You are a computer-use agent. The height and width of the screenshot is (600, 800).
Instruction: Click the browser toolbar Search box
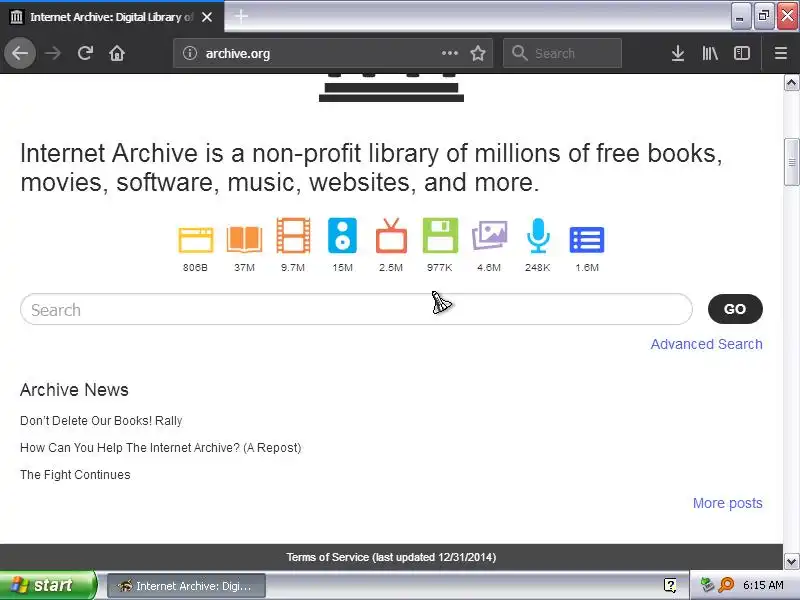click(562, 53)
